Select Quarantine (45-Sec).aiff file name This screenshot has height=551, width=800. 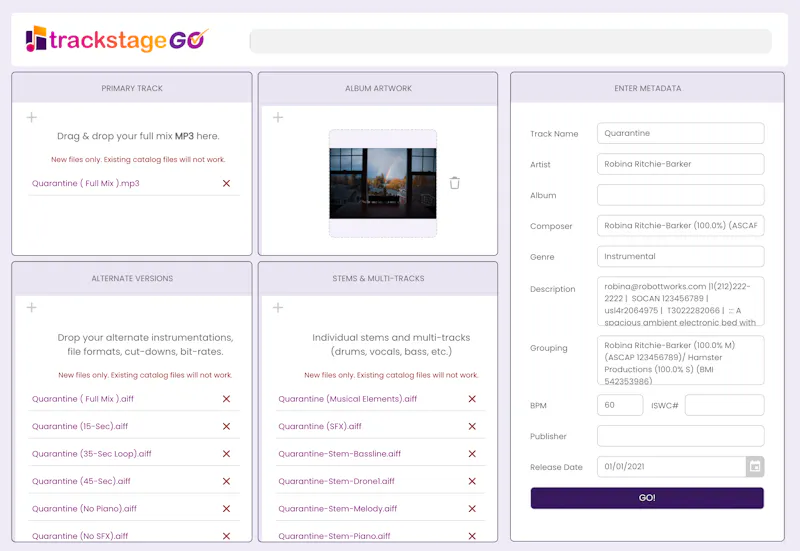[81, 482]
